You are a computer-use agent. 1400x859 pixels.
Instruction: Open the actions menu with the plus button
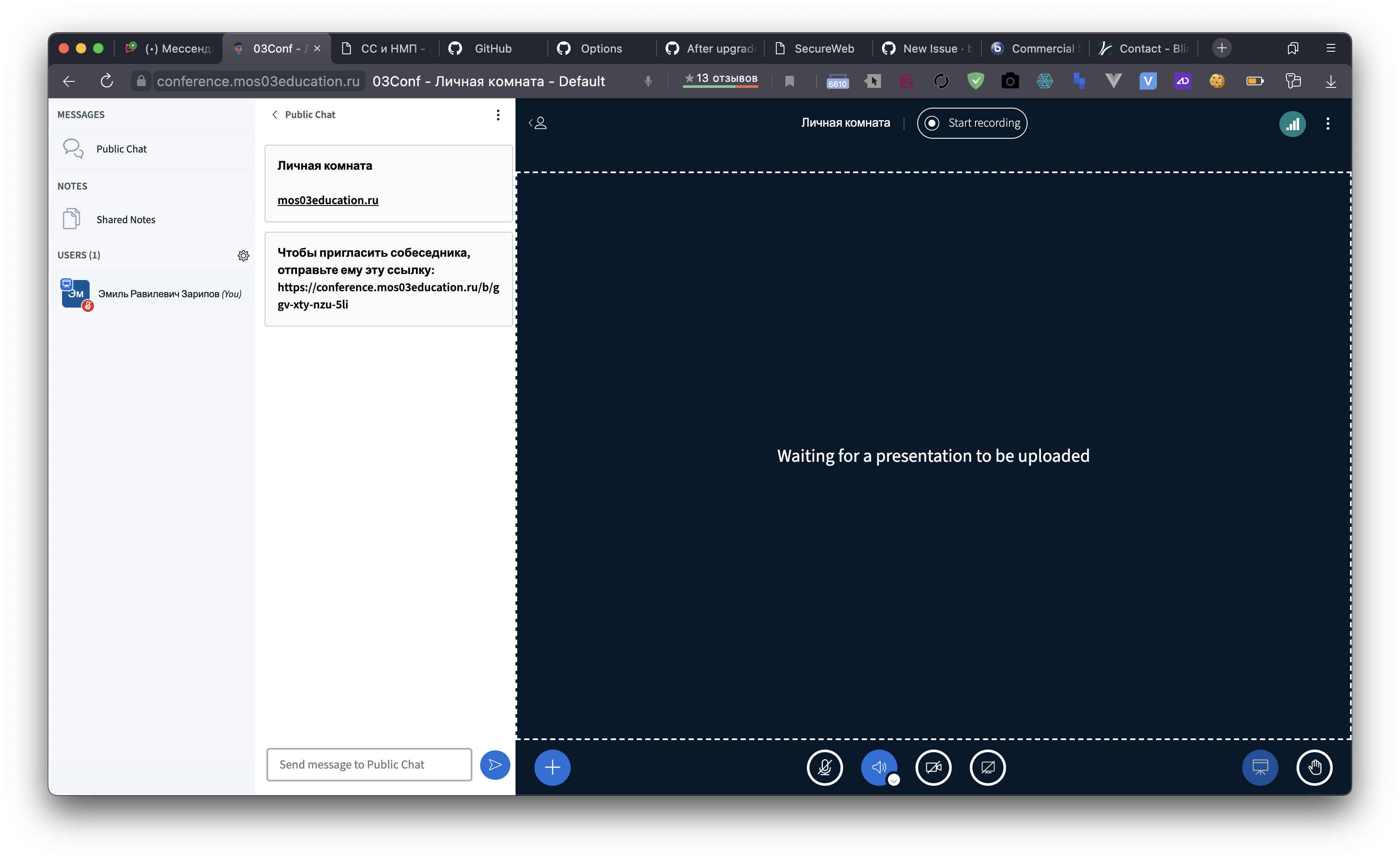coord(552,767)
